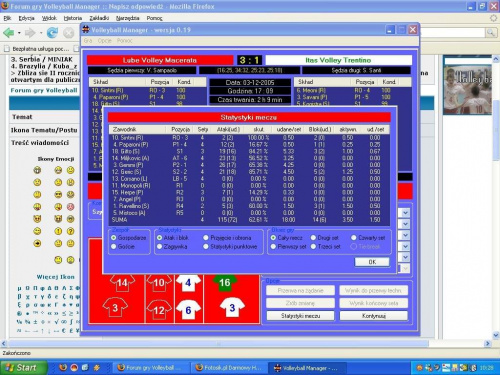Select Drugi set period option

click(313, 238)
